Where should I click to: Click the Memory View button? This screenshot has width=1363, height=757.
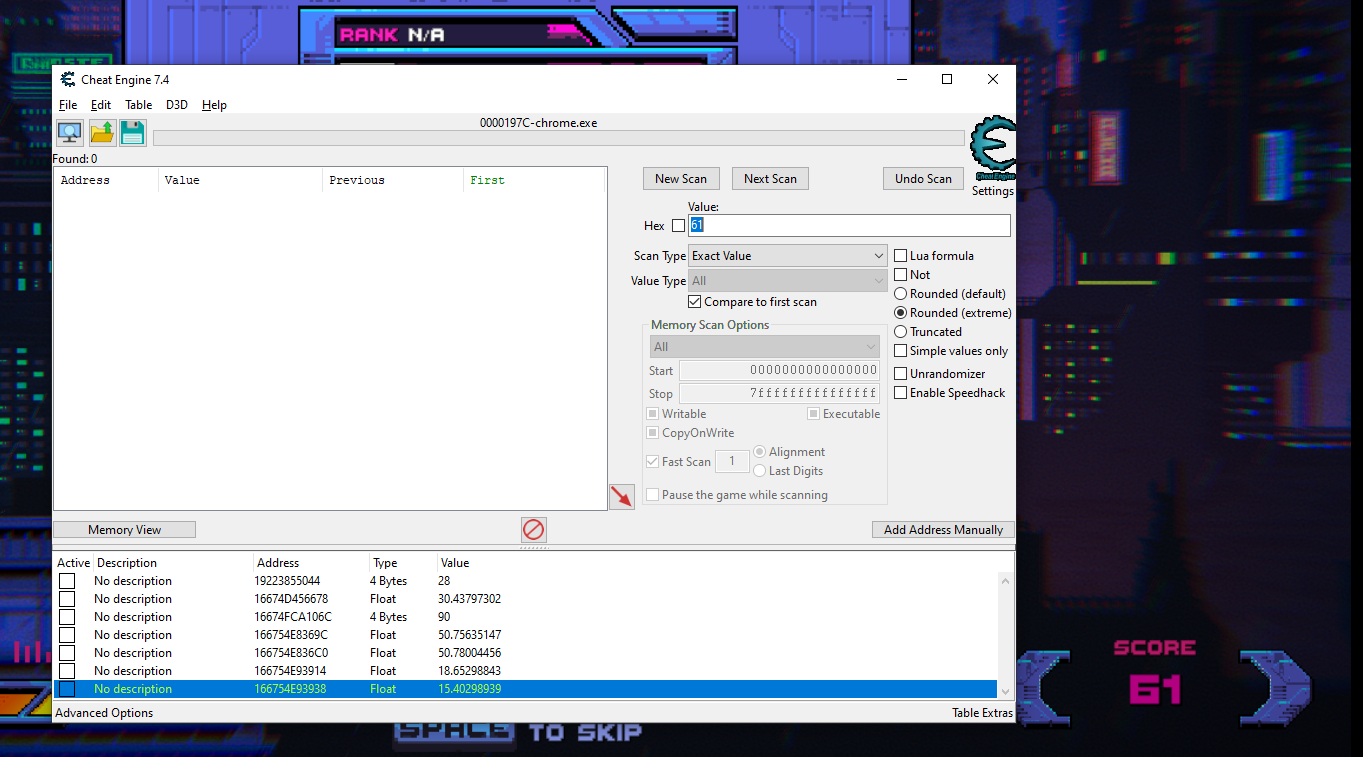(124, 530)
